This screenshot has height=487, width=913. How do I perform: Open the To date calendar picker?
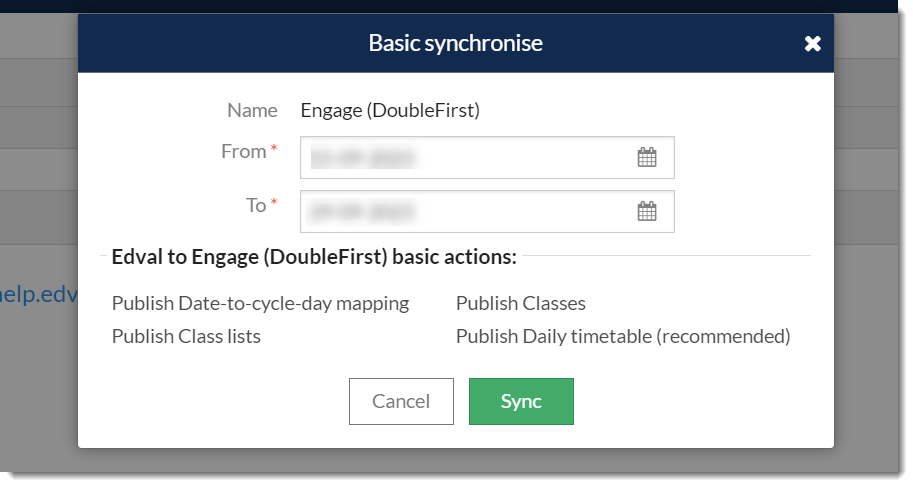(646, 211)
